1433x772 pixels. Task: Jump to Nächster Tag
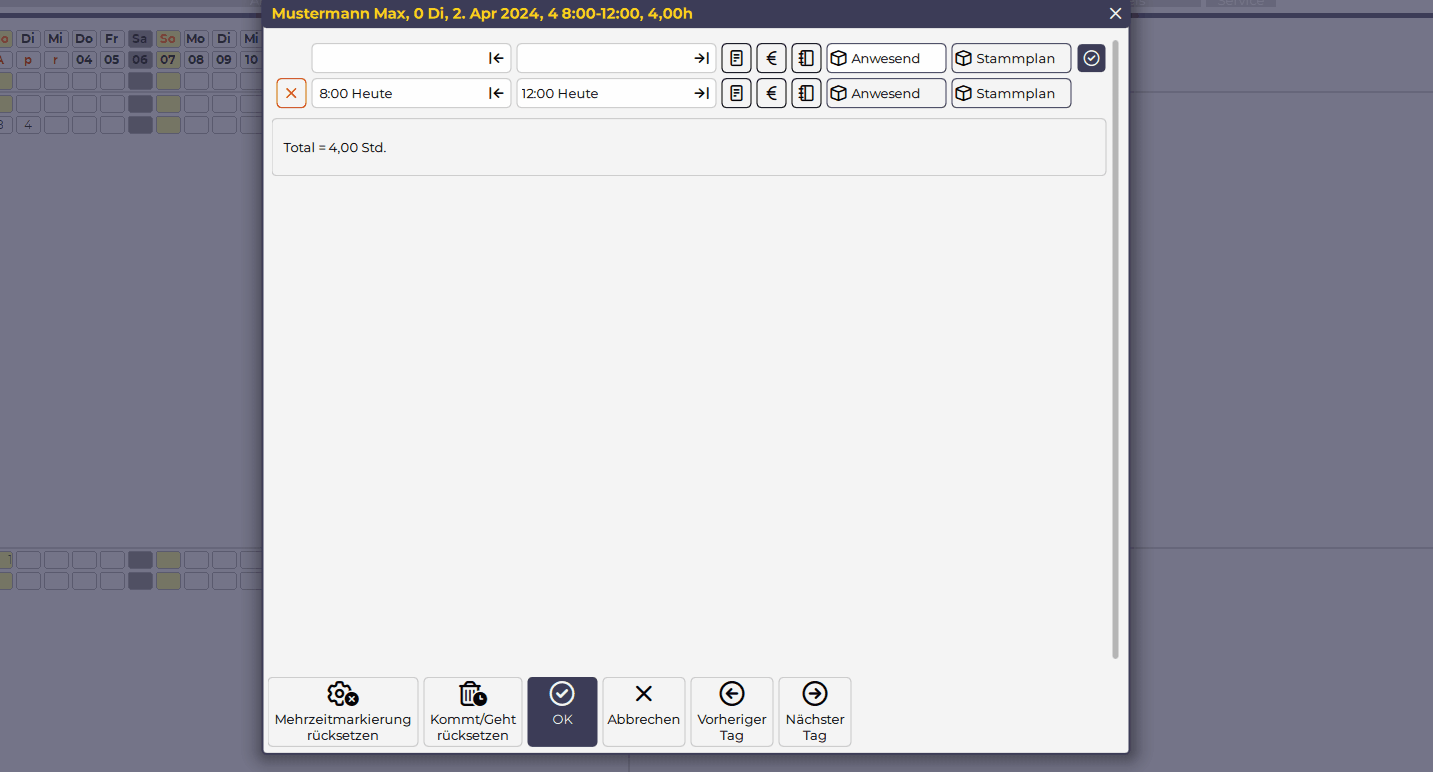814,711
